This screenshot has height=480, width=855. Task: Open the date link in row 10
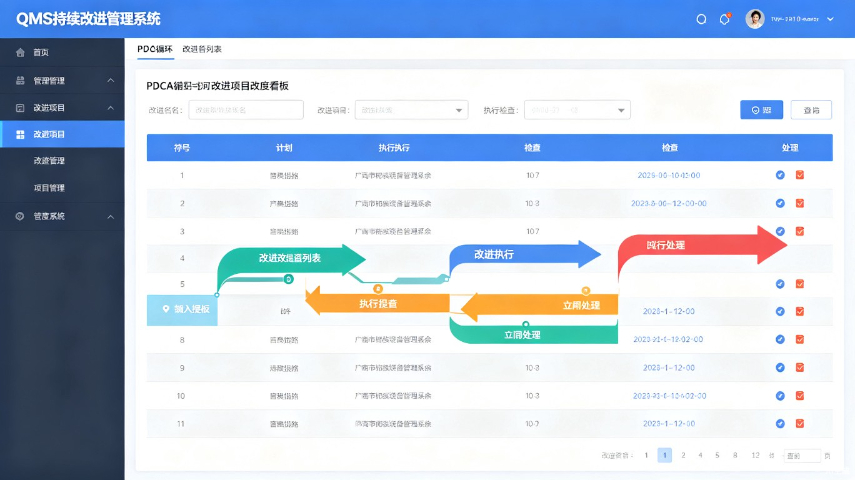(x=669, y=396)
